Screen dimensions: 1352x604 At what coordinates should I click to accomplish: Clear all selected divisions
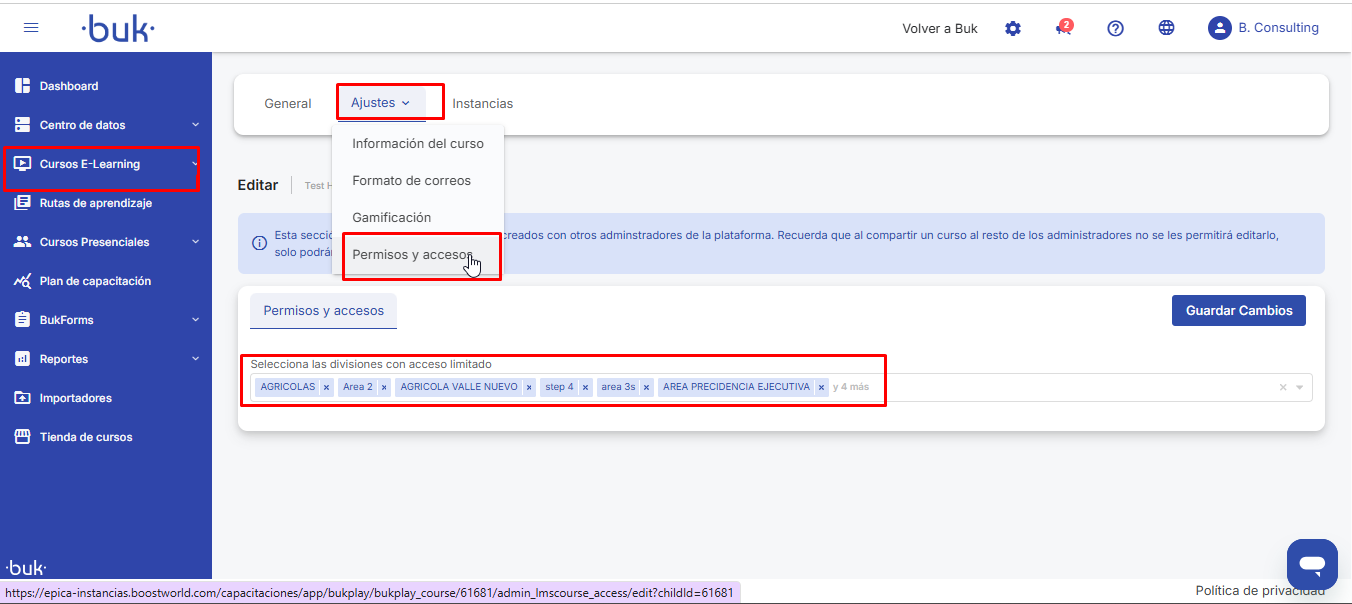pos(1283,388)
